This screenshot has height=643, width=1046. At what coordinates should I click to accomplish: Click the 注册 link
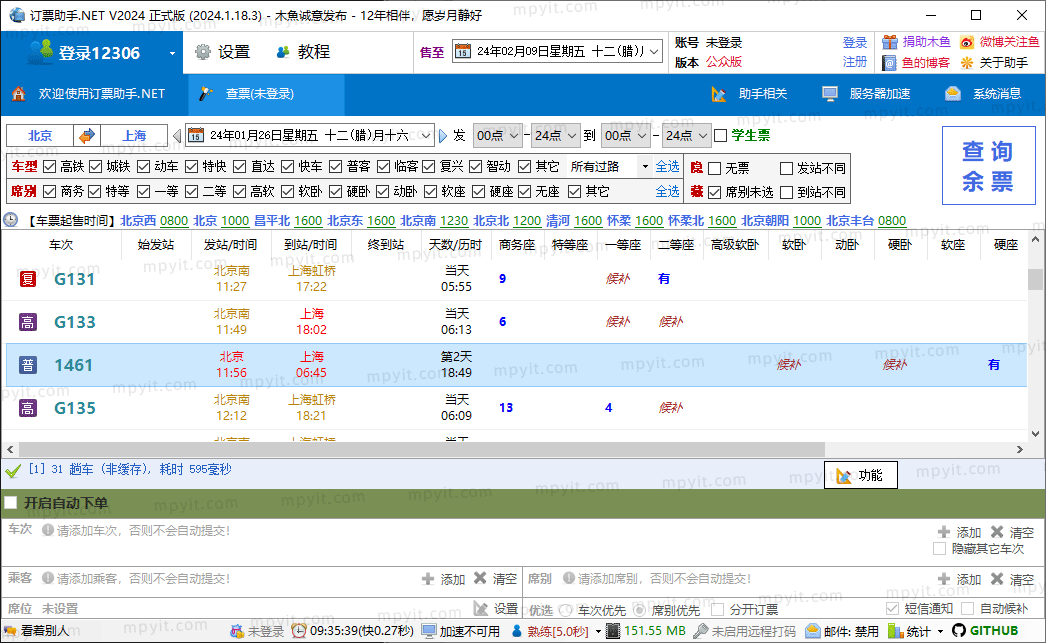click(855, 62)
